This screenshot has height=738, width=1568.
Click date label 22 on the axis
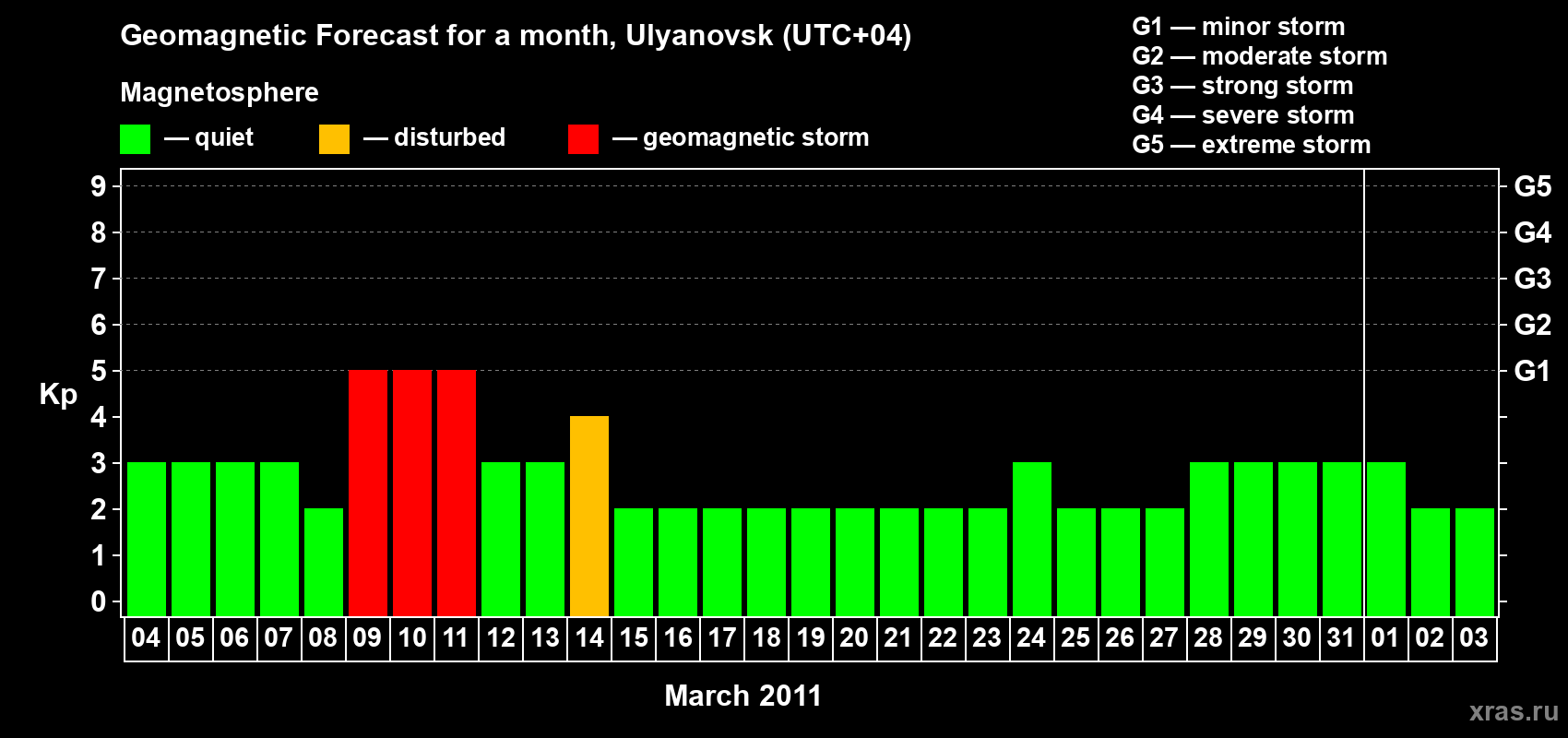[x=943, y=637]
